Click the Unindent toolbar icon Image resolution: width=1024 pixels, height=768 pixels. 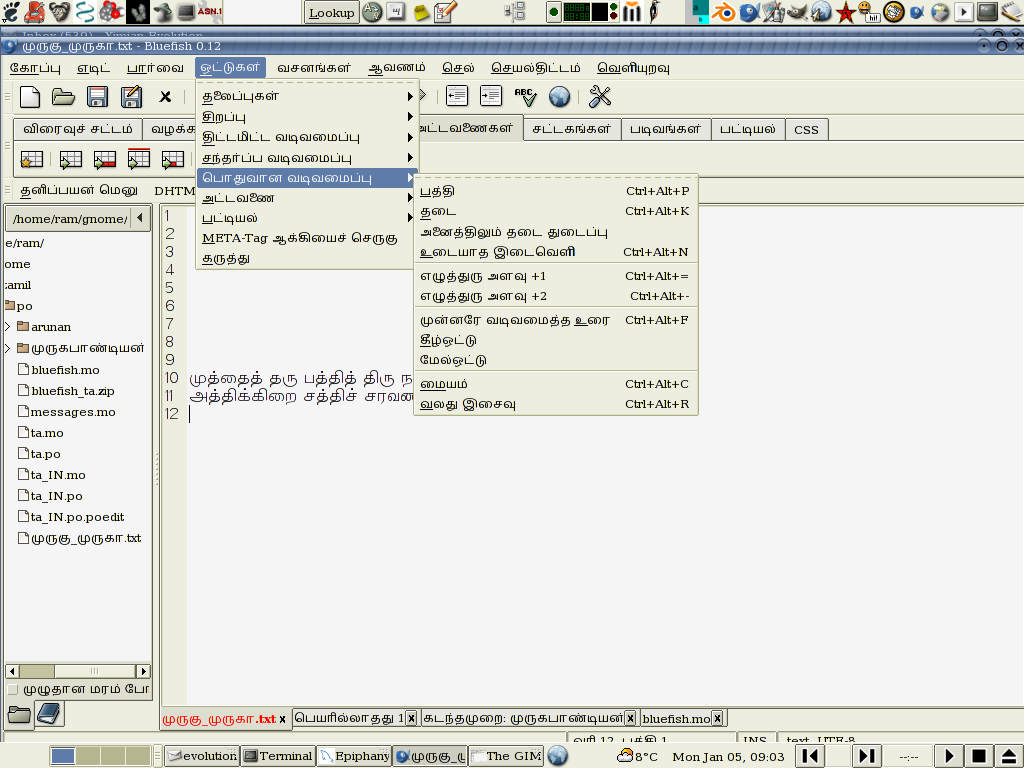tap(456, 96)
